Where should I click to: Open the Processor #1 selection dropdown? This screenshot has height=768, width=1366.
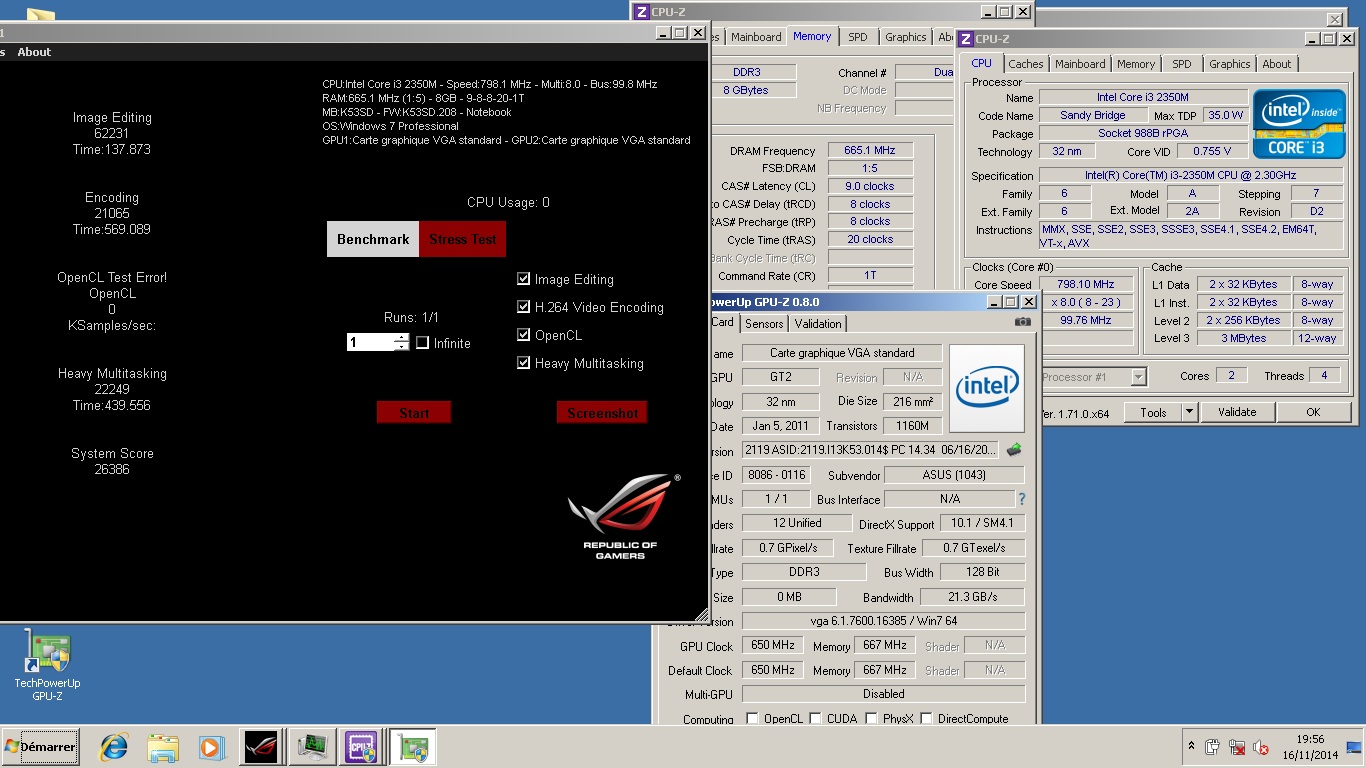[1138, 377]
